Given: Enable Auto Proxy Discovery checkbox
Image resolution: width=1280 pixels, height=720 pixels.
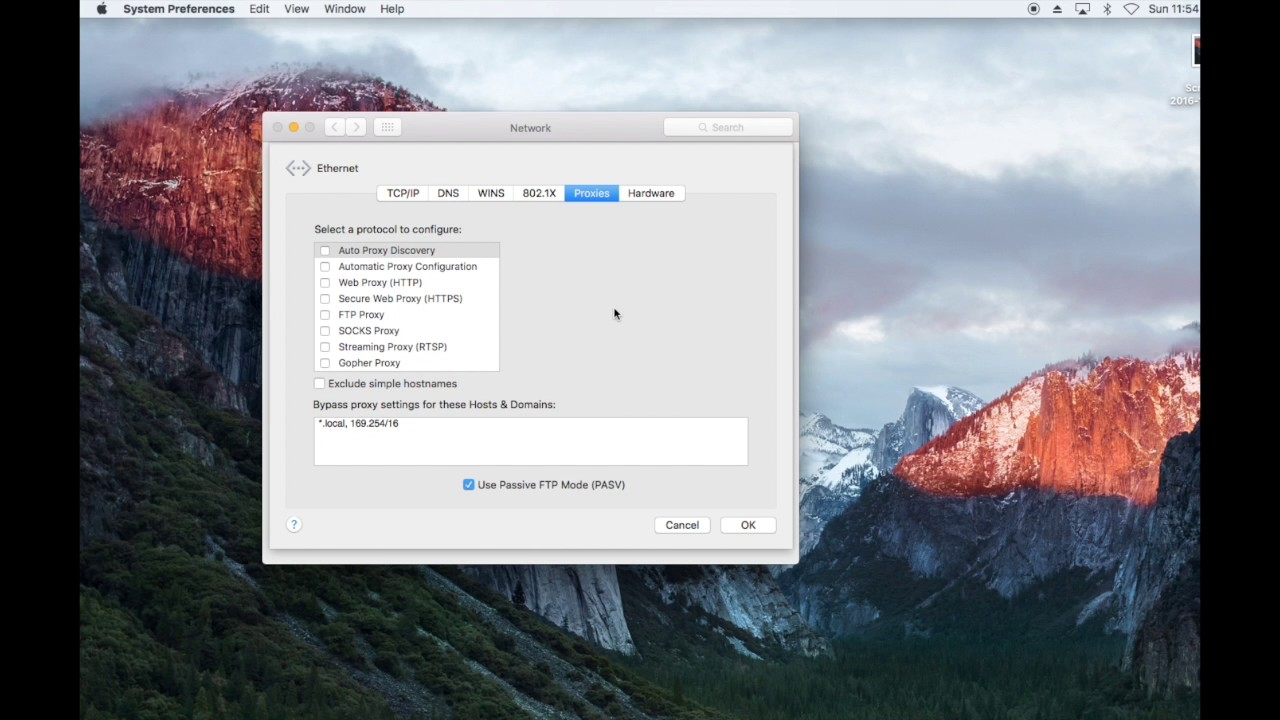Looking at the screenshot, I should (x=325, y=251).
